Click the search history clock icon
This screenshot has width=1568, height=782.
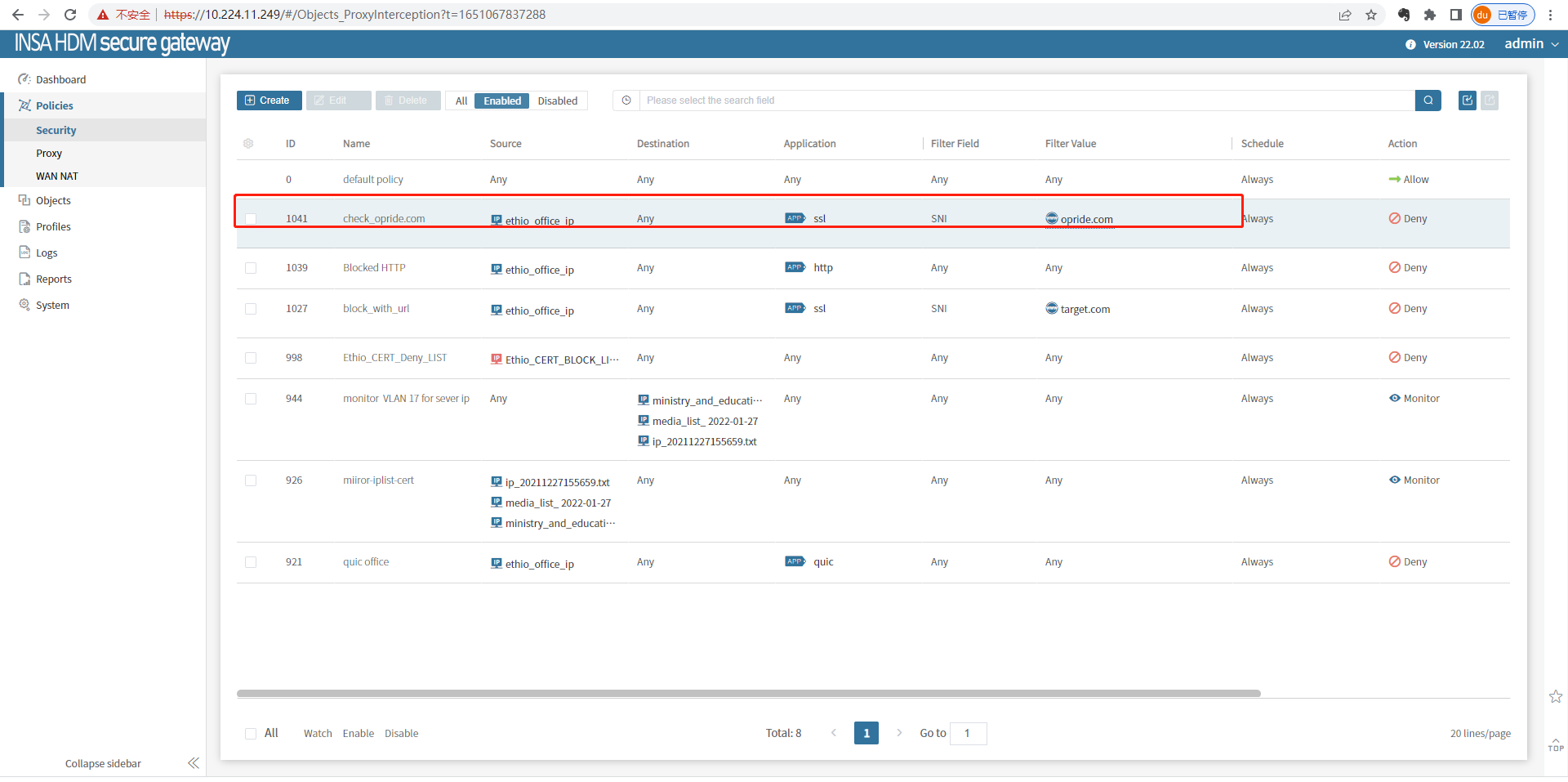pos(626,101)
